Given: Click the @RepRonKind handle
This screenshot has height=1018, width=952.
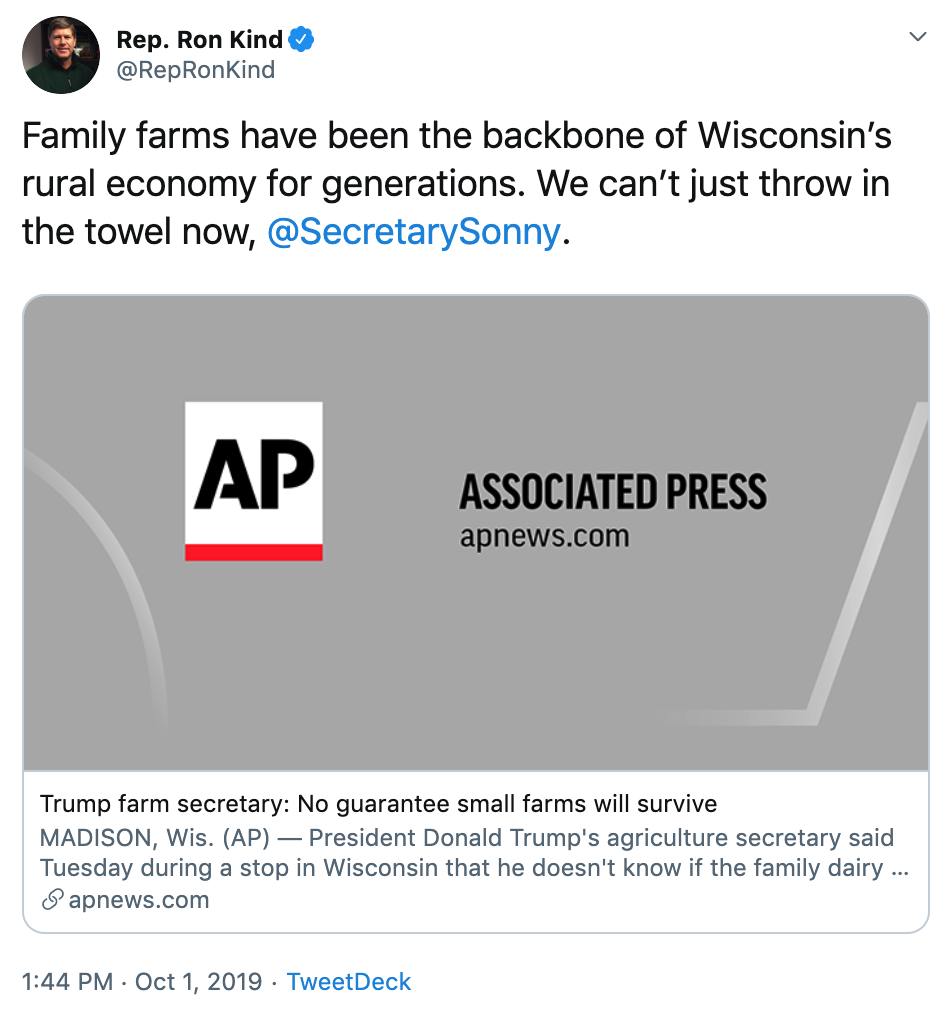Looking at the screenshot, I should click(x=196, y=71).
